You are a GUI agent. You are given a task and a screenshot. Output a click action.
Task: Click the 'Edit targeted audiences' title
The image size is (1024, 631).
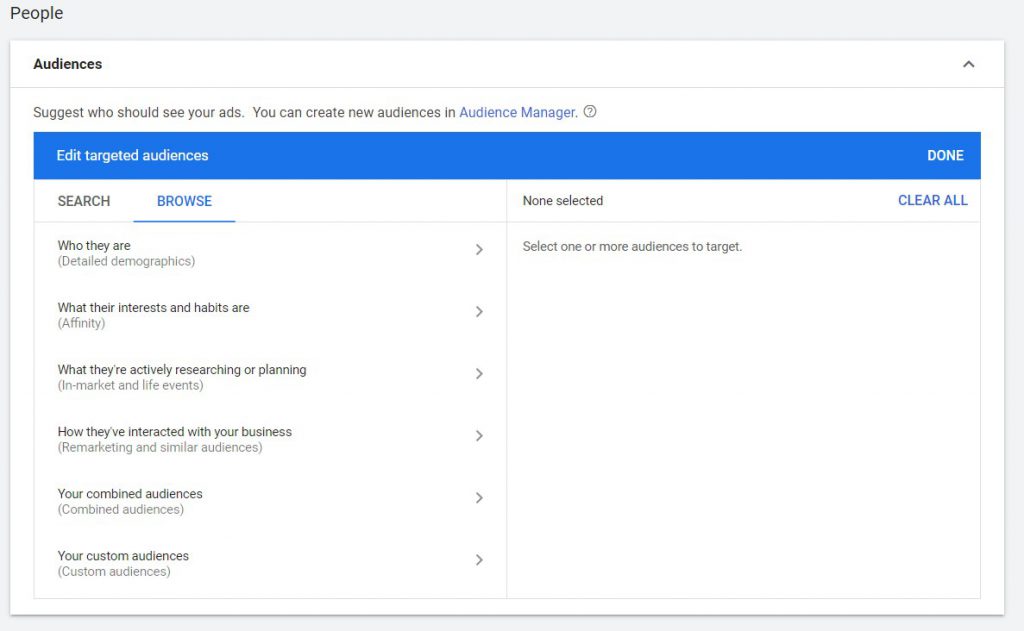coord(133,155)
